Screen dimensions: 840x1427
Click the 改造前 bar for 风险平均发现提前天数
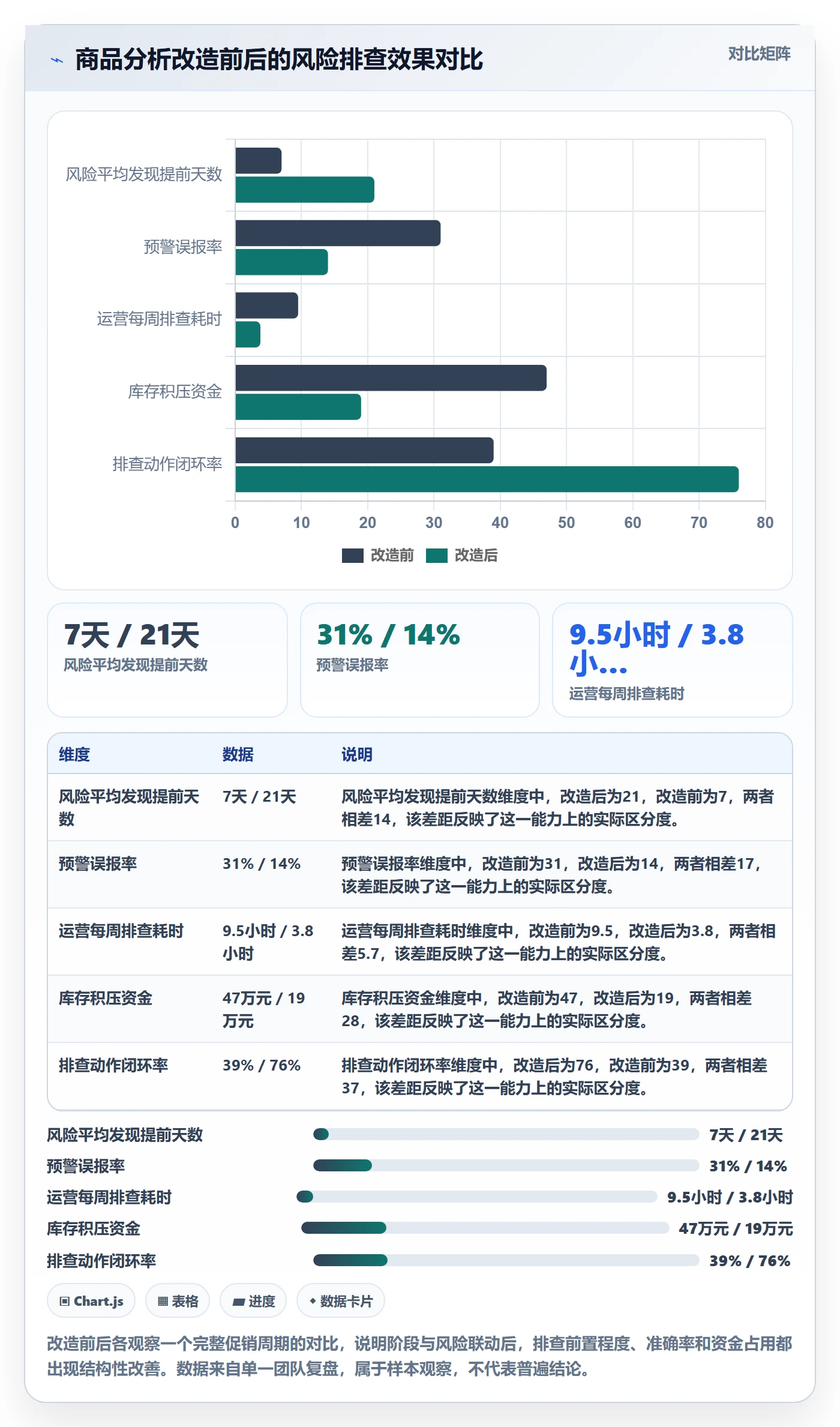(258, 161)
